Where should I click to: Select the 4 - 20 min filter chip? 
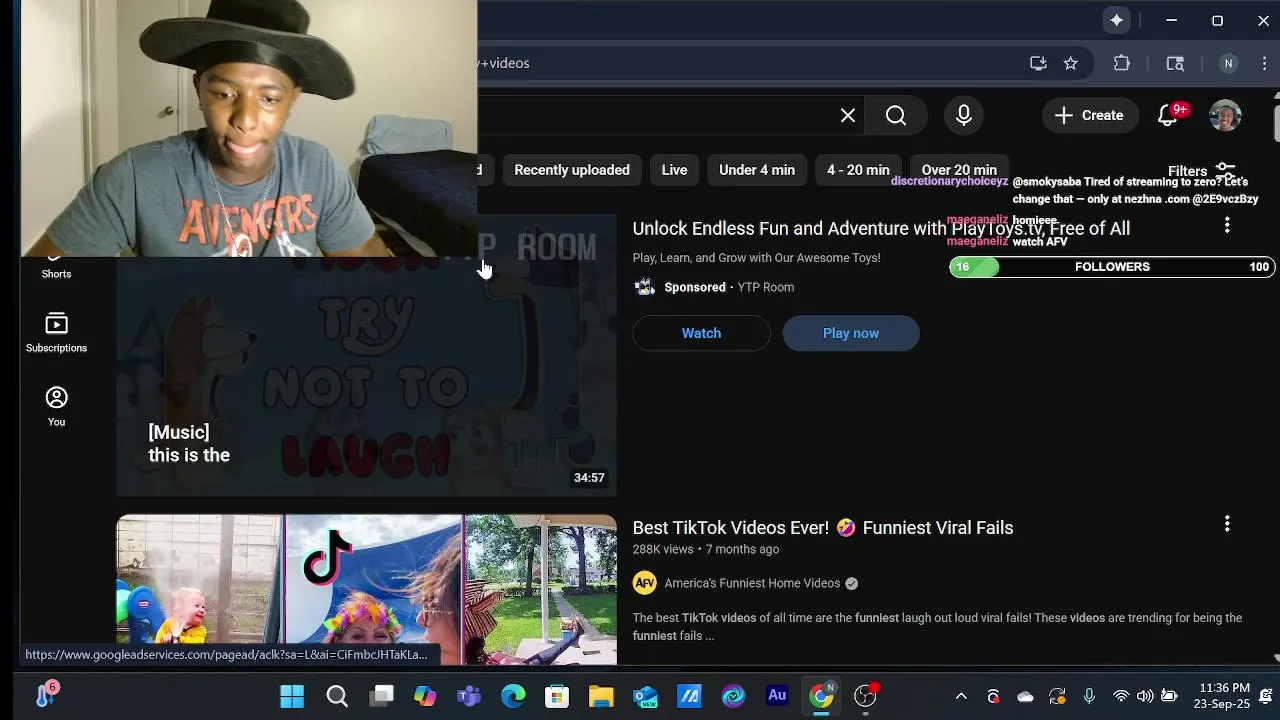[x=858, y=170]
